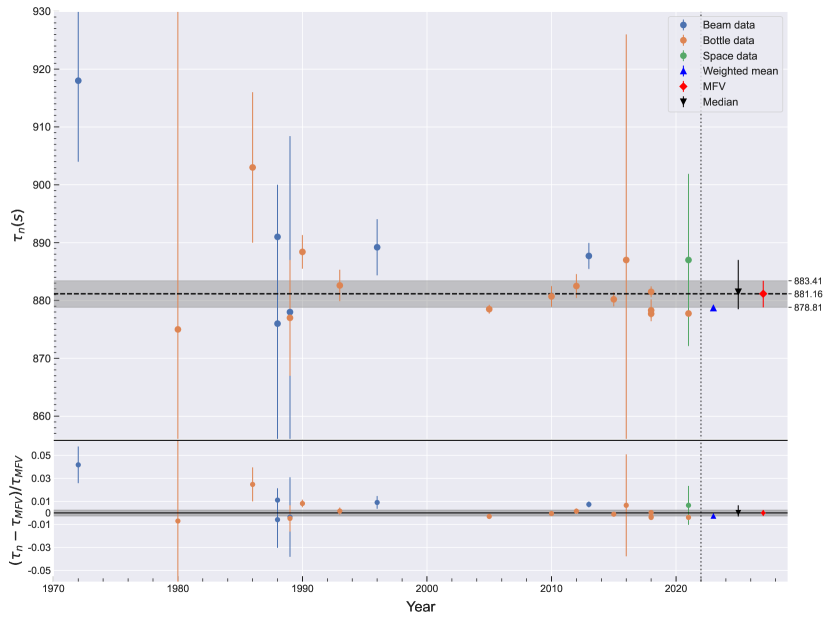Select the 'Space data' legend label
830x623 pixels.
pyautogui.click(x=729, y=56)
